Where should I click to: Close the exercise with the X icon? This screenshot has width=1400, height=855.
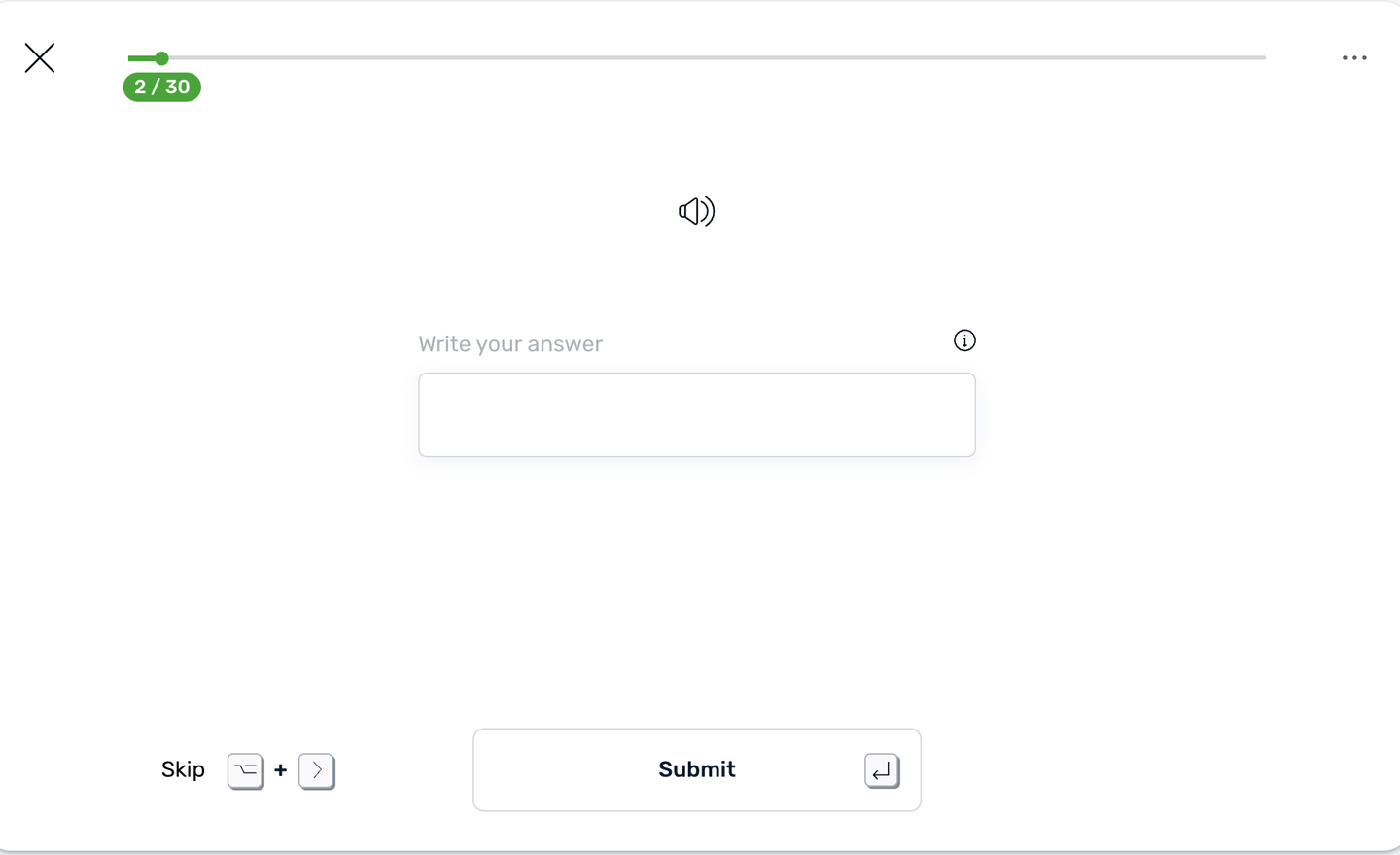point(40,58)
